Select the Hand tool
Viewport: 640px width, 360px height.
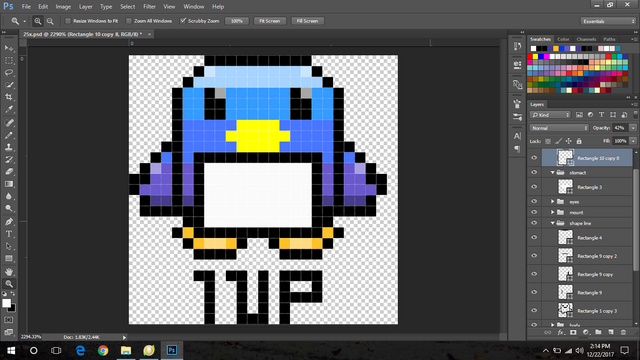[x=9, y=271]
